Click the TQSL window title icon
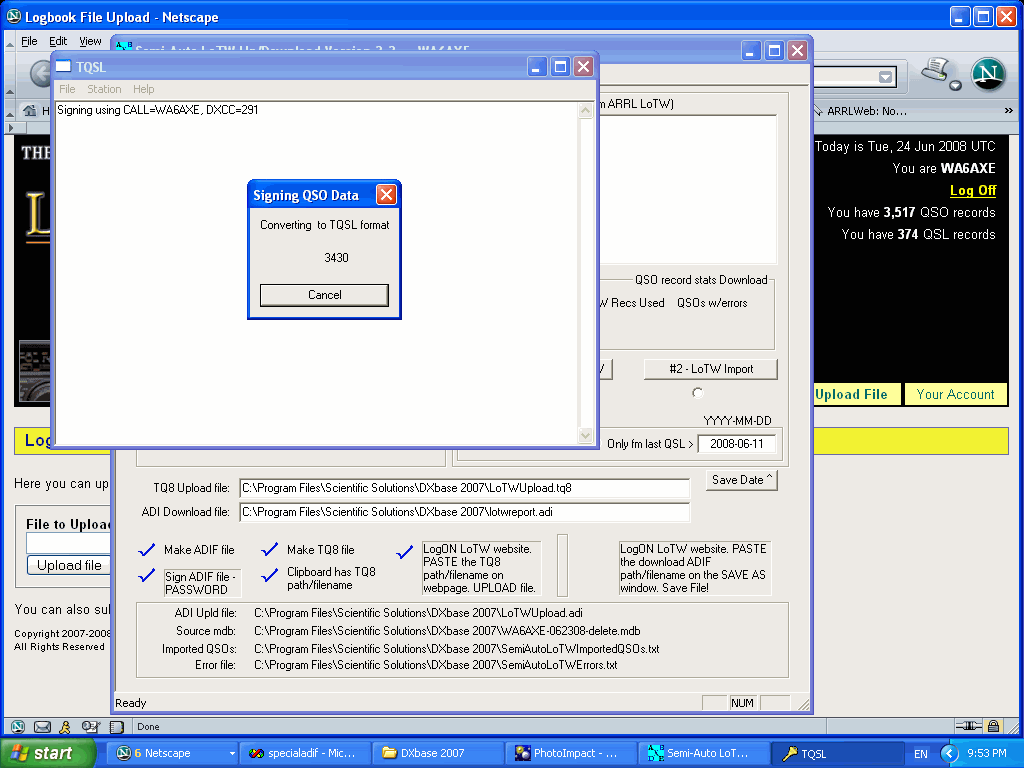The width and height of the screenshot is (1024, 768). 63,66
